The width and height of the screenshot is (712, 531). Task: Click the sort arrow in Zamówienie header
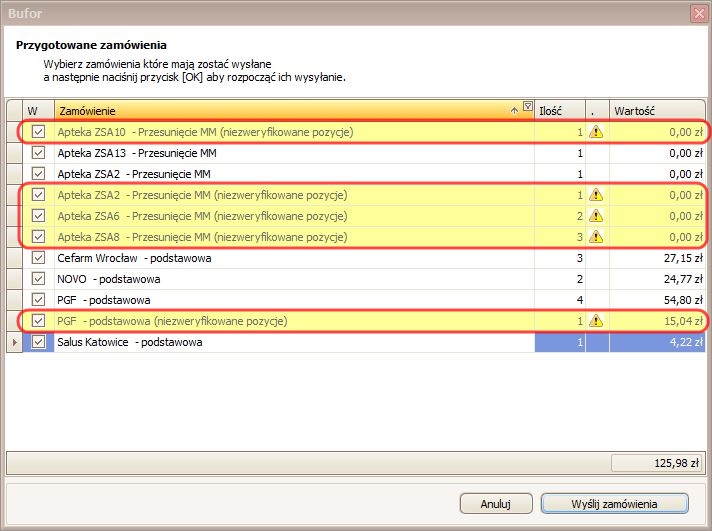515,110
